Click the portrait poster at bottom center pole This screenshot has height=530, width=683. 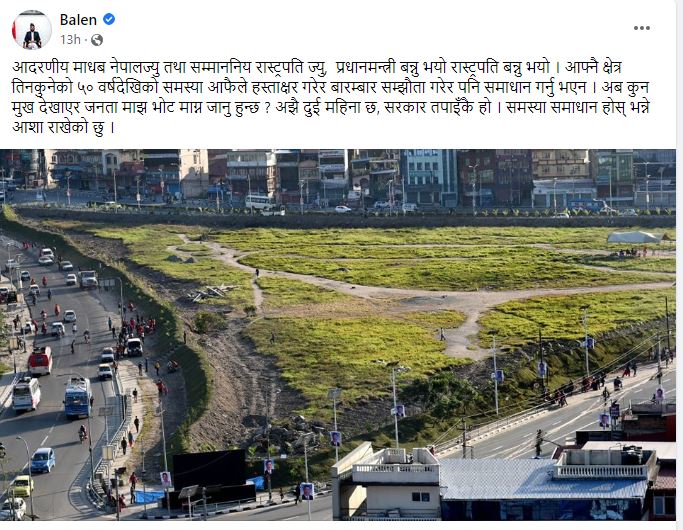pos(307,492)
